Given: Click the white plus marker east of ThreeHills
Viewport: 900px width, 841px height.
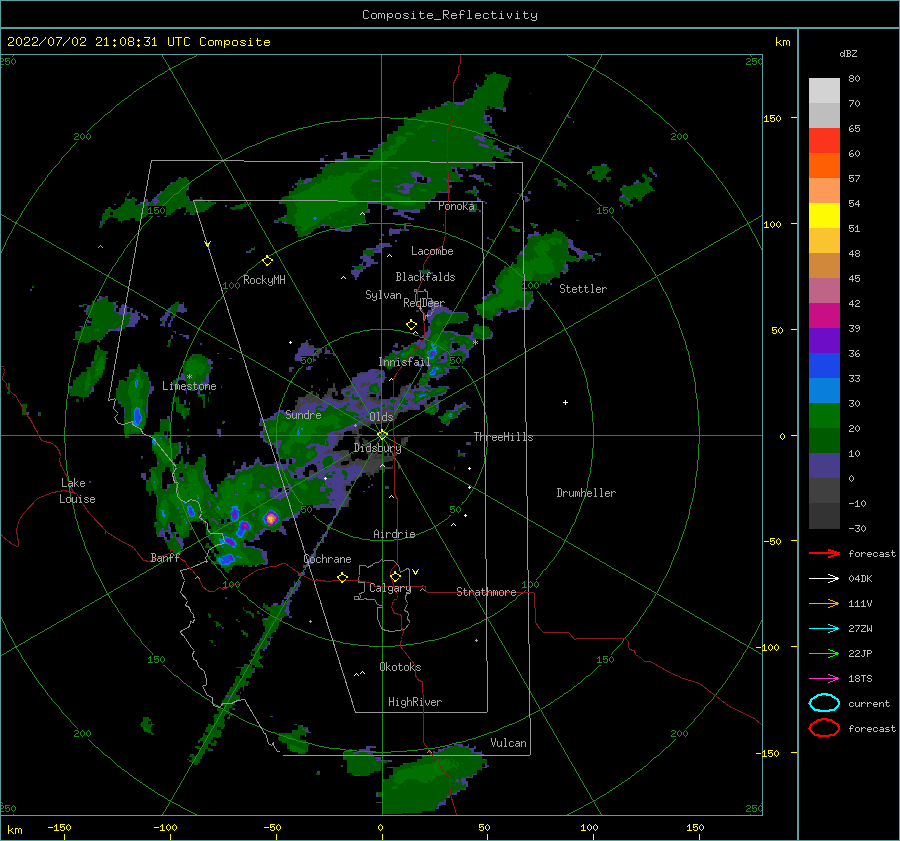Looking at the screenshot, I should (565, 402).
